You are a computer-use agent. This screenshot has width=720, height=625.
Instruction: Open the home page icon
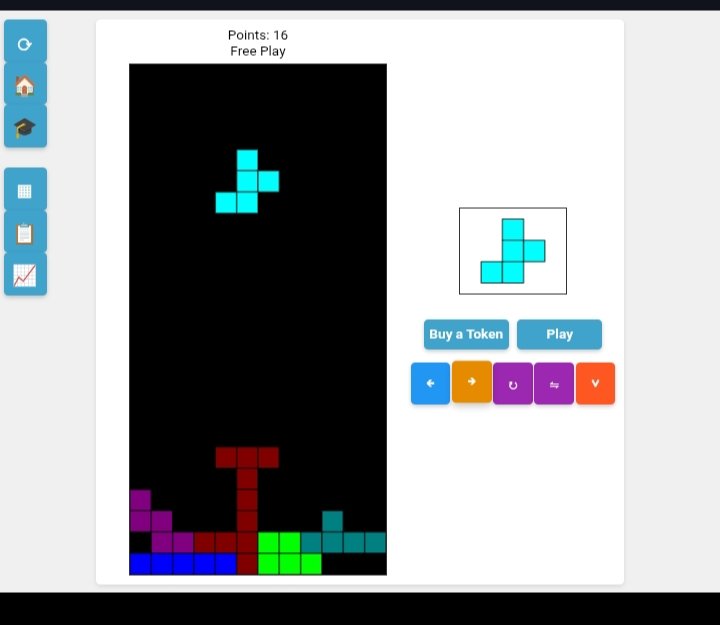(25, 84)
